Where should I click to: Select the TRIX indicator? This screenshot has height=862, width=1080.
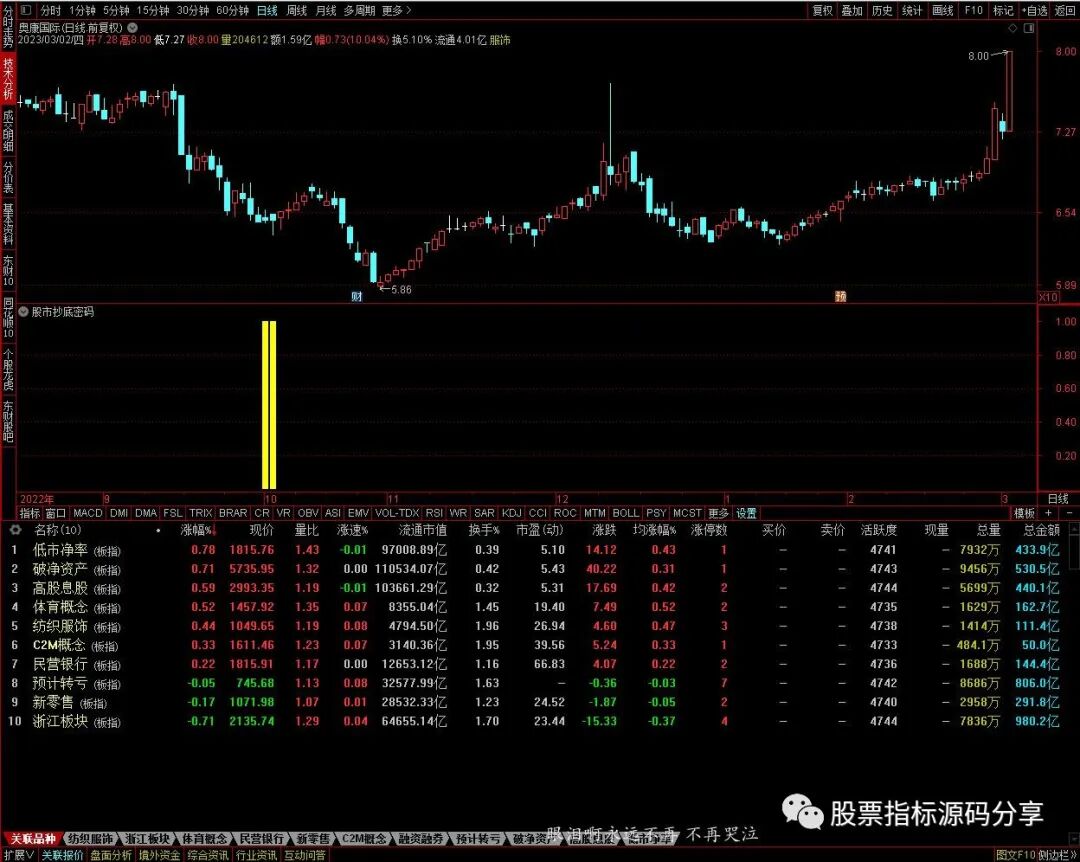point(200,513)
